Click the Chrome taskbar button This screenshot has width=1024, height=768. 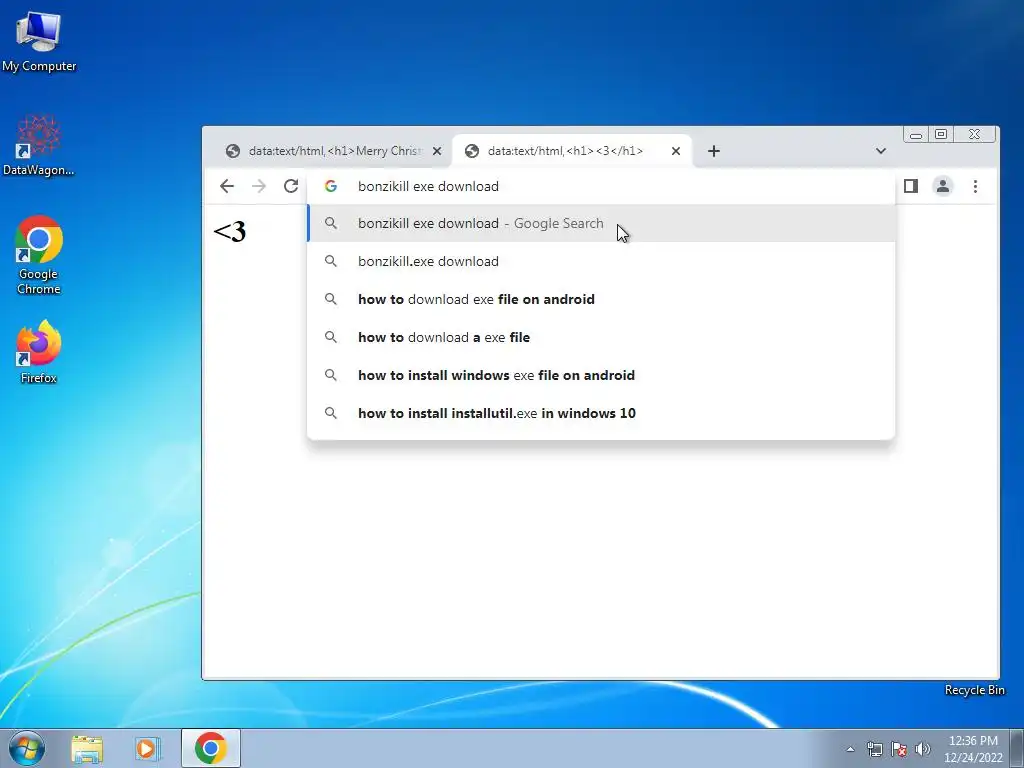click(210, 748)
